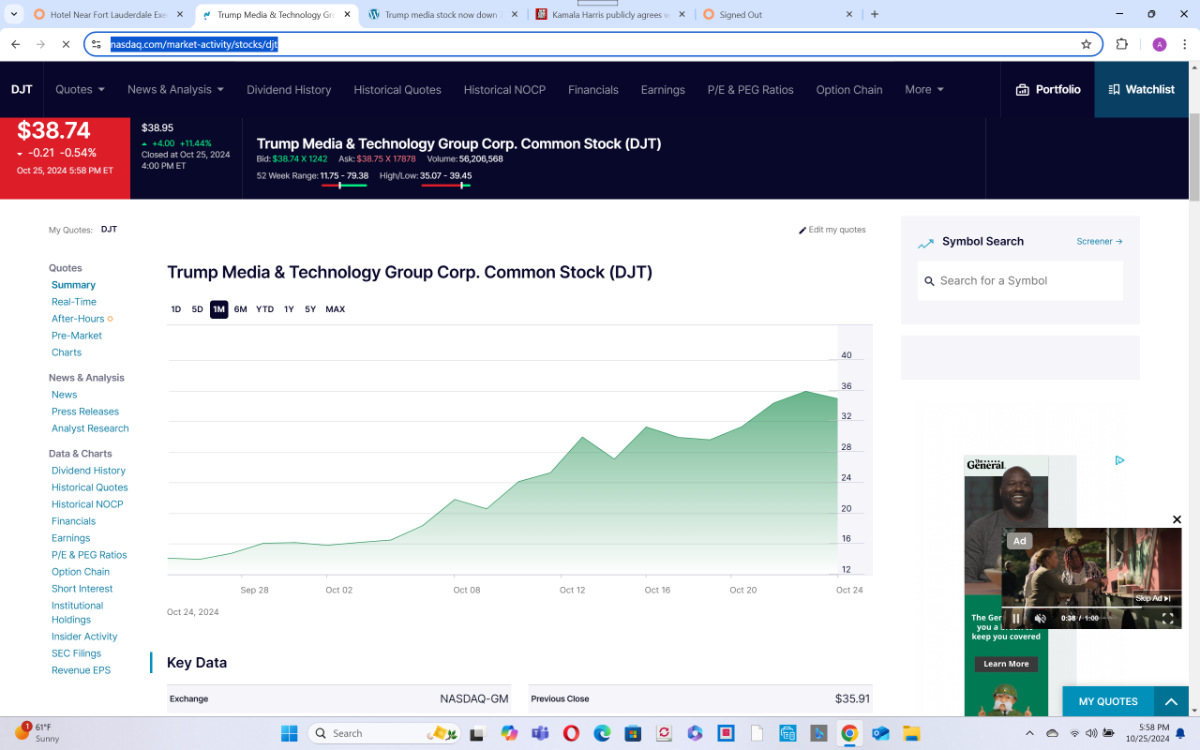
Task: Show hidden system tray icons chevron
Action: (1031, 733)
